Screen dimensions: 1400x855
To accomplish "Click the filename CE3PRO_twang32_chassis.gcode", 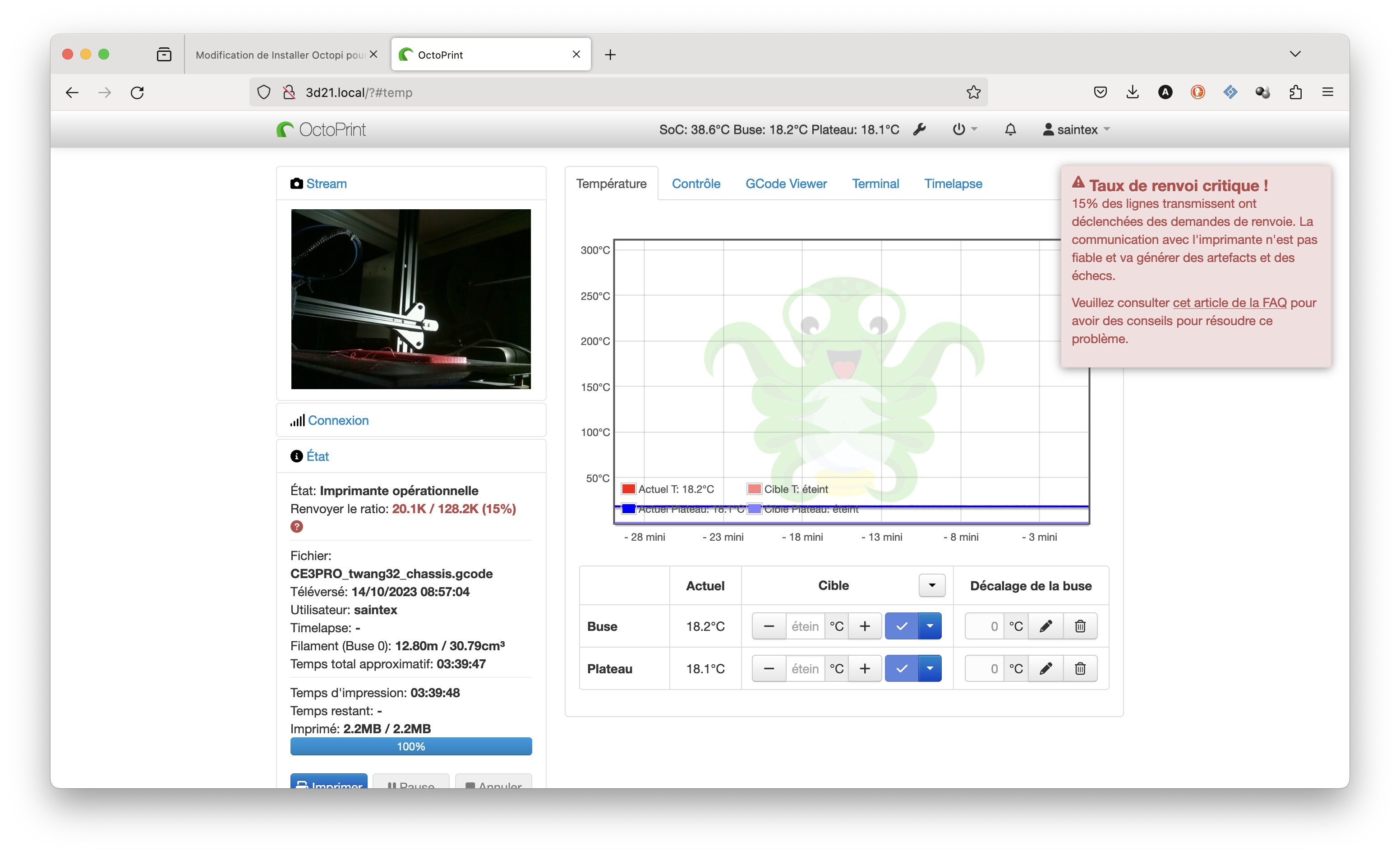I will point(391,573).
